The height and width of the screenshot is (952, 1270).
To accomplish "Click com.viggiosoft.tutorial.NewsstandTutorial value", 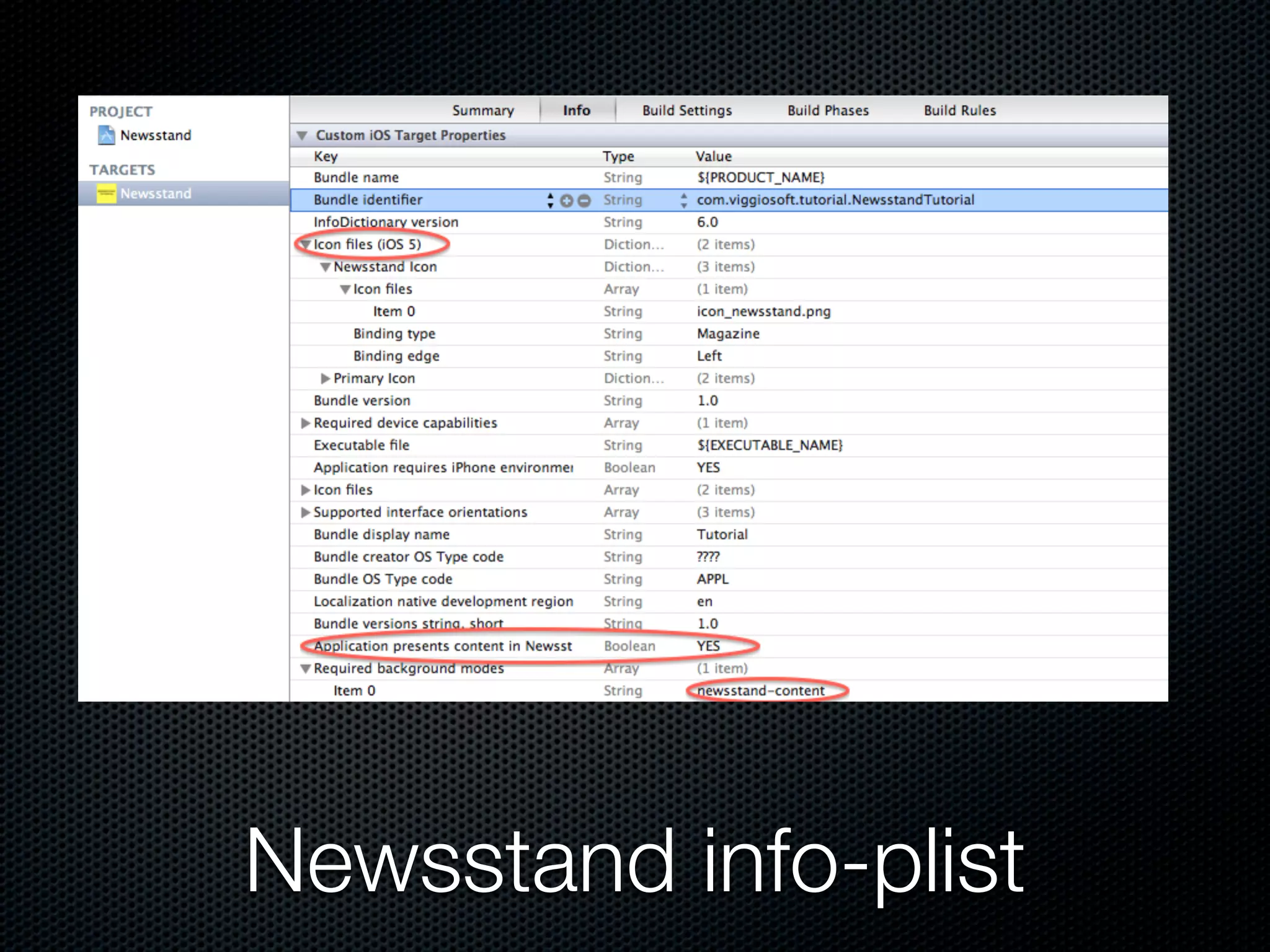I will [x=835, y=200].
